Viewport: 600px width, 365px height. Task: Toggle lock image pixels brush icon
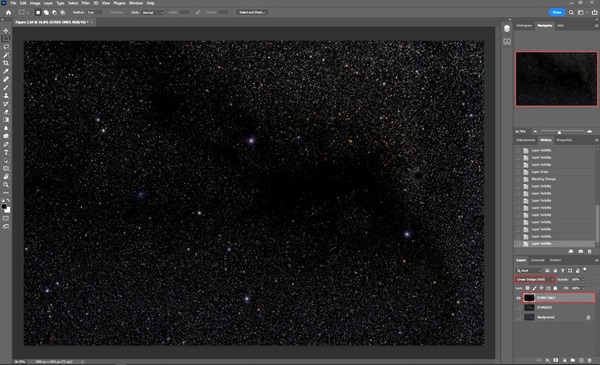535,288
